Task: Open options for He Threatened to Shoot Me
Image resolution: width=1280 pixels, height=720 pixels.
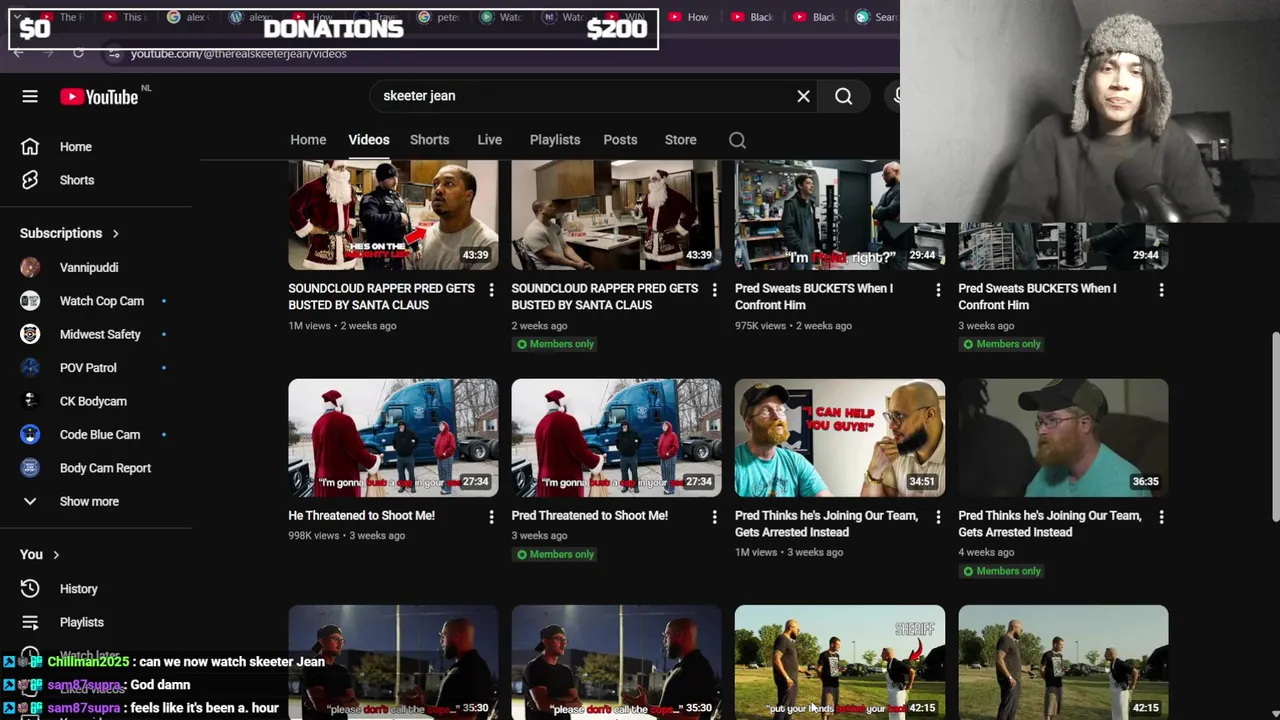Action: [x=491, y=517]
